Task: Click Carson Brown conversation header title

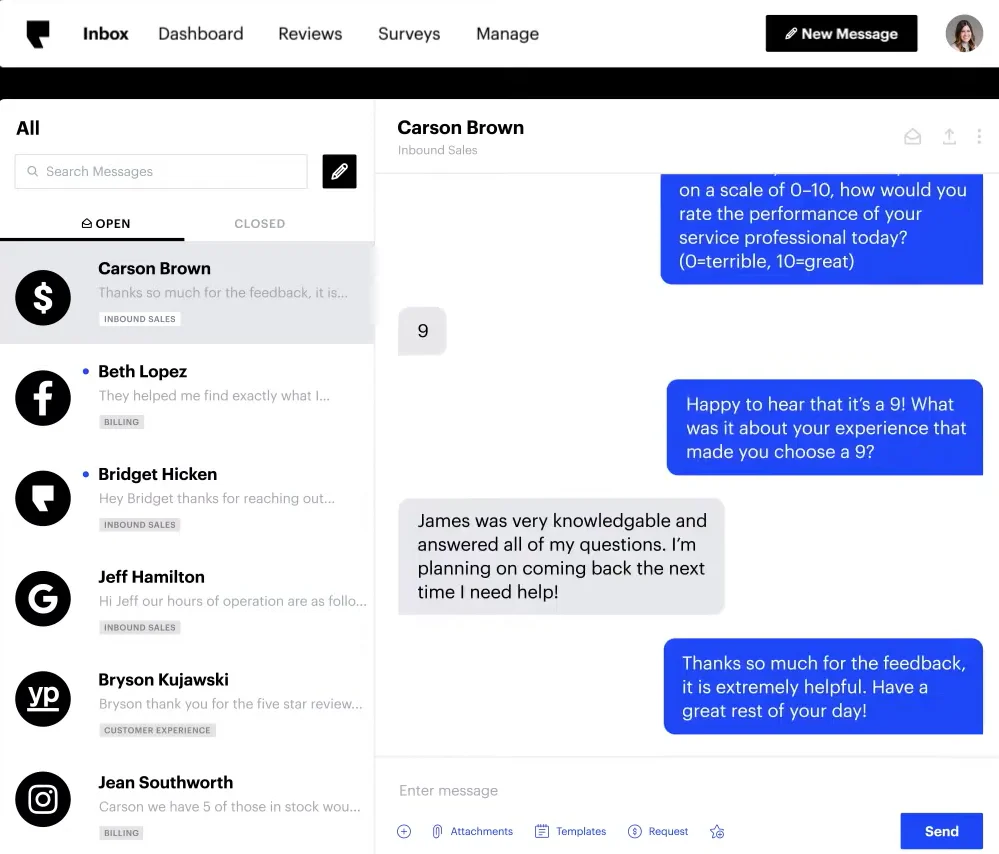Action: click(x=461, y=127)
